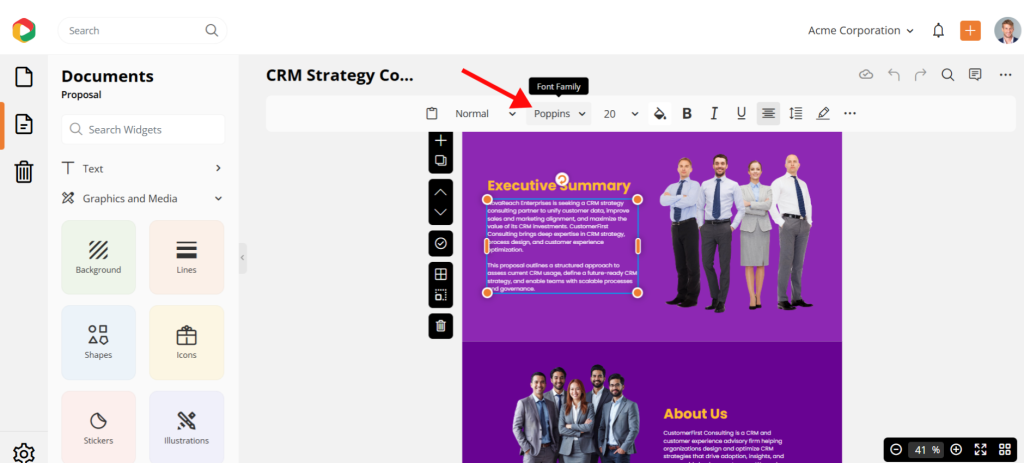The width and height of the screenshot is (1024, 463).
Task: Click the rotate handle above the text box
Action: coord(562,179)
